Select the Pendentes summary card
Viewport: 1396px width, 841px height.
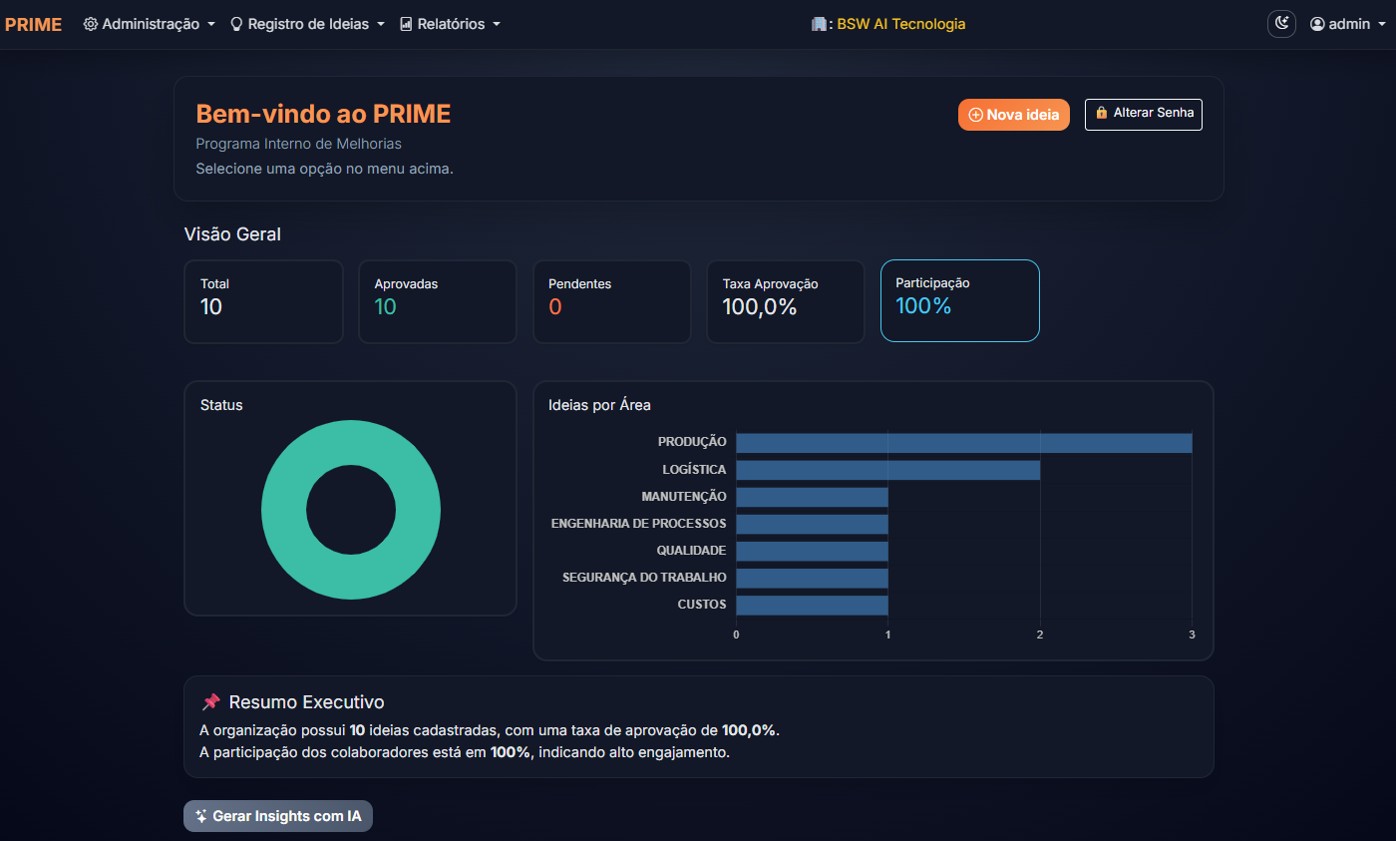point(612,301)
